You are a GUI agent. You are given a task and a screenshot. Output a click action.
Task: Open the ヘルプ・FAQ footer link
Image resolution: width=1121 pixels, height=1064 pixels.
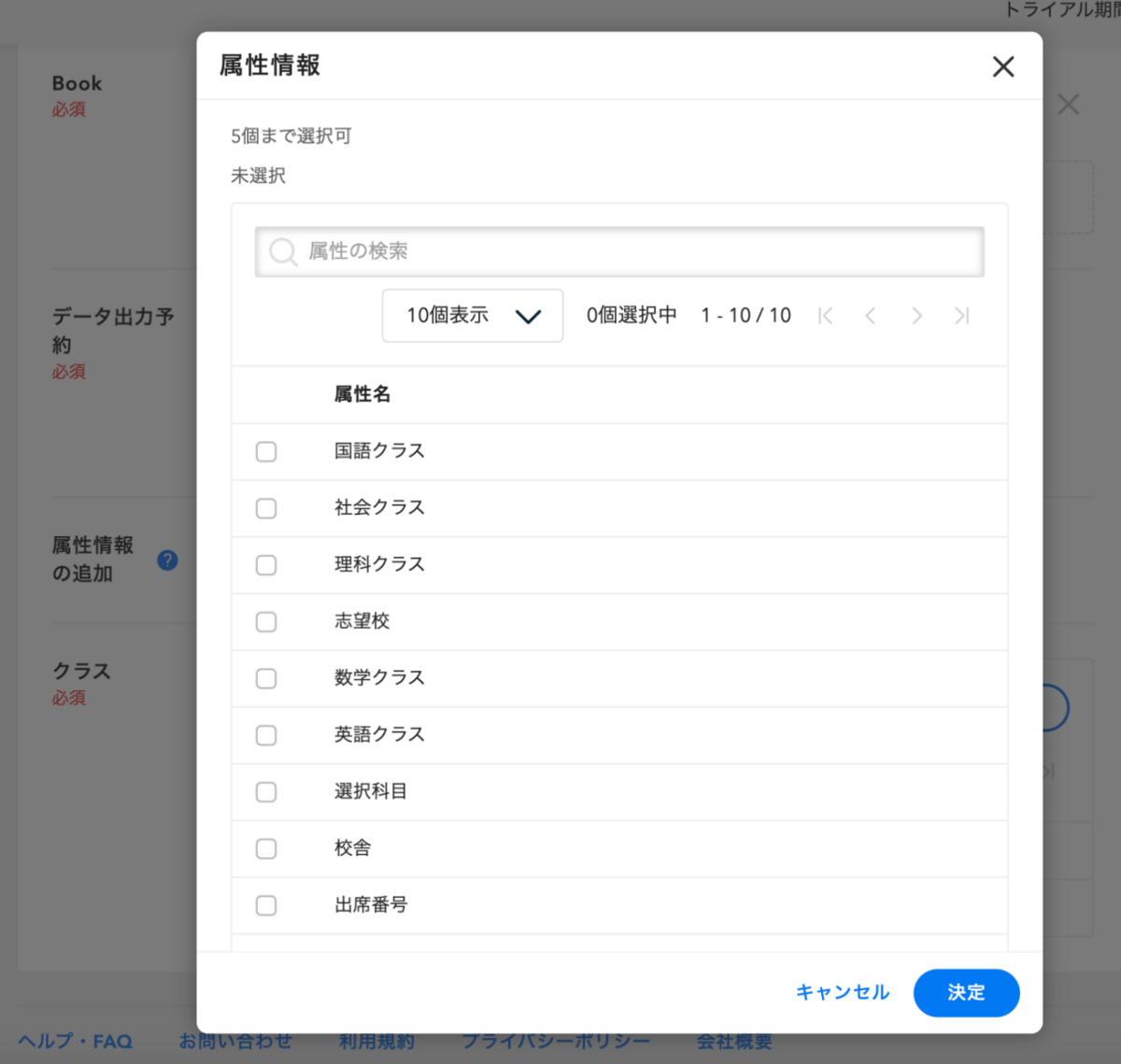[75, 1041]
